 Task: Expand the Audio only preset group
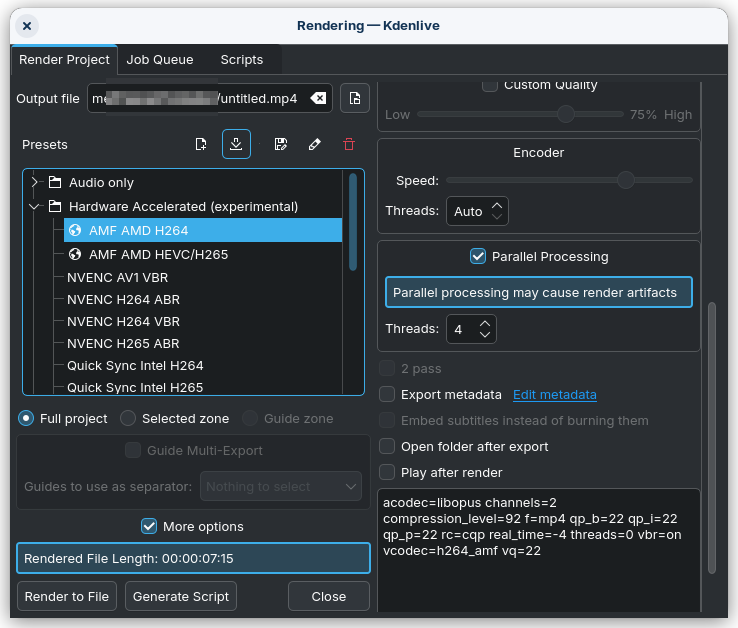click(34, 182)
